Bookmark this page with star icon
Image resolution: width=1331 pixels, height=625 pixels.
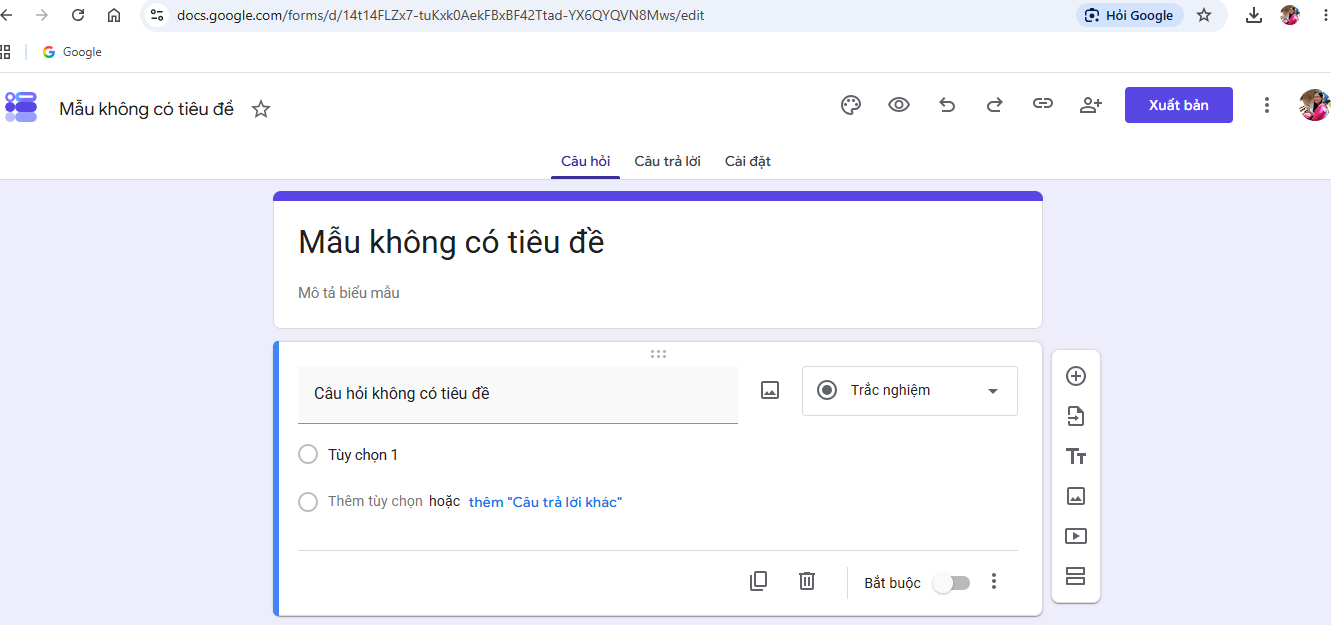(1204, 15)
